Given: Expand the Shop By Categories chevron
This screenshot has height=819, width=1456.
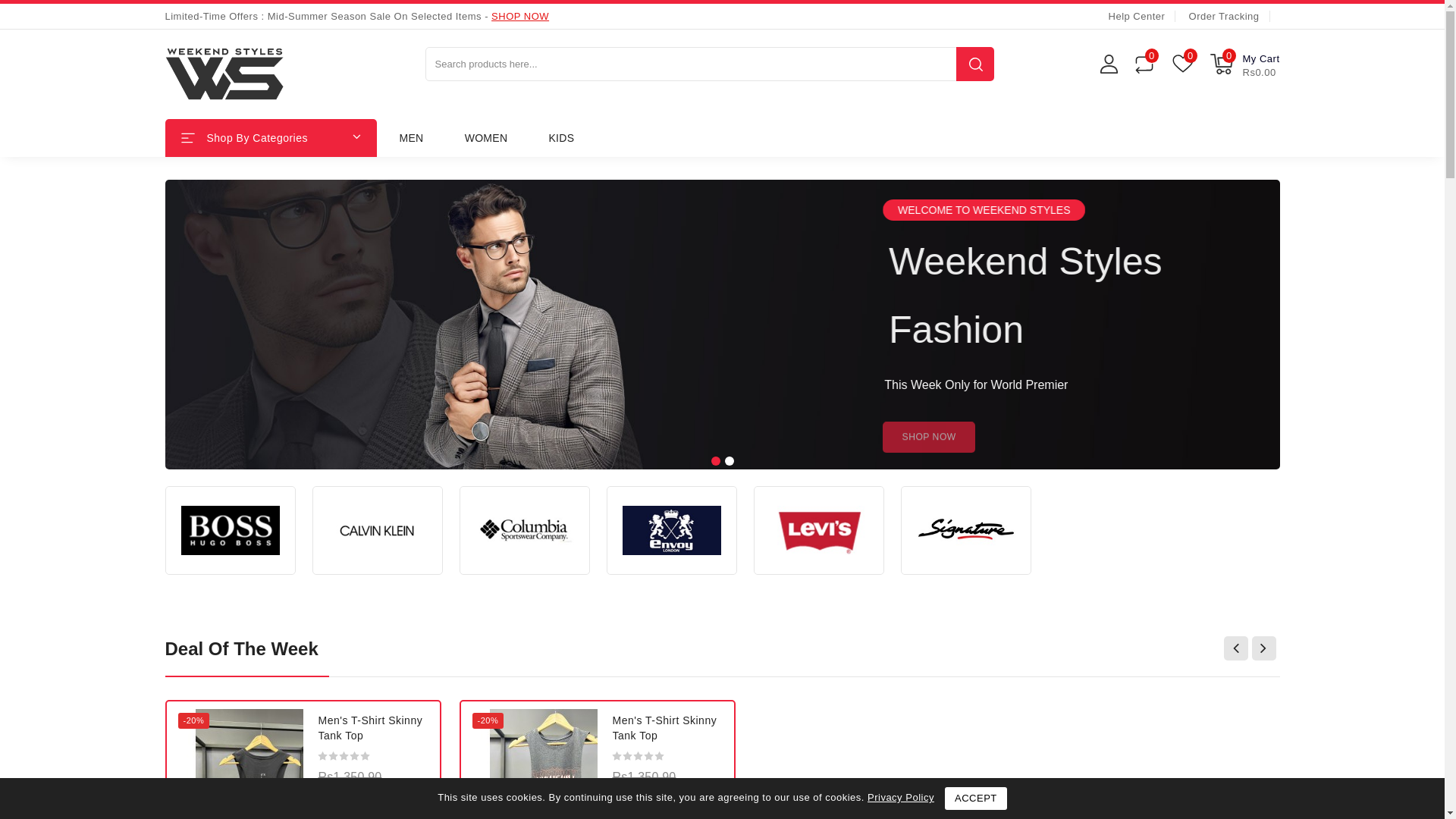Looking at the screenshot, I should click(356, 137).
